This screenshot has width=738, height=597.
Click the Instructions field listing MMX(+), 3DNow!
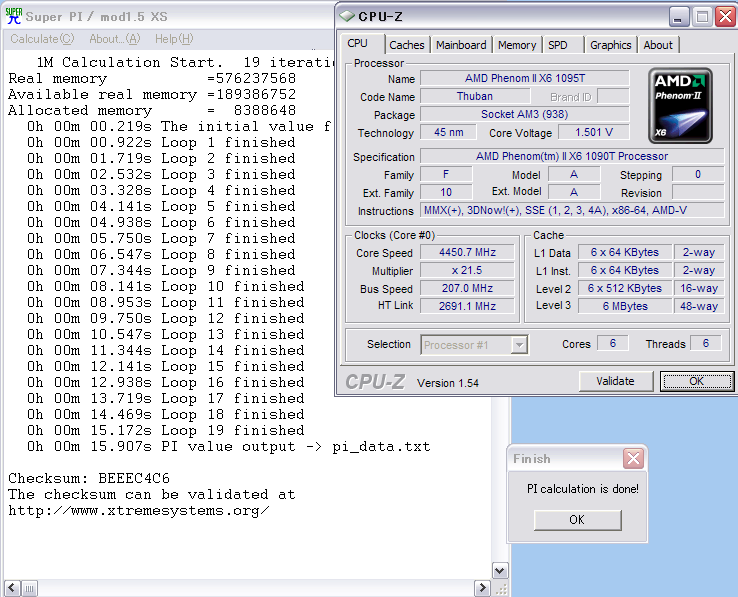(x=572, y=210)
